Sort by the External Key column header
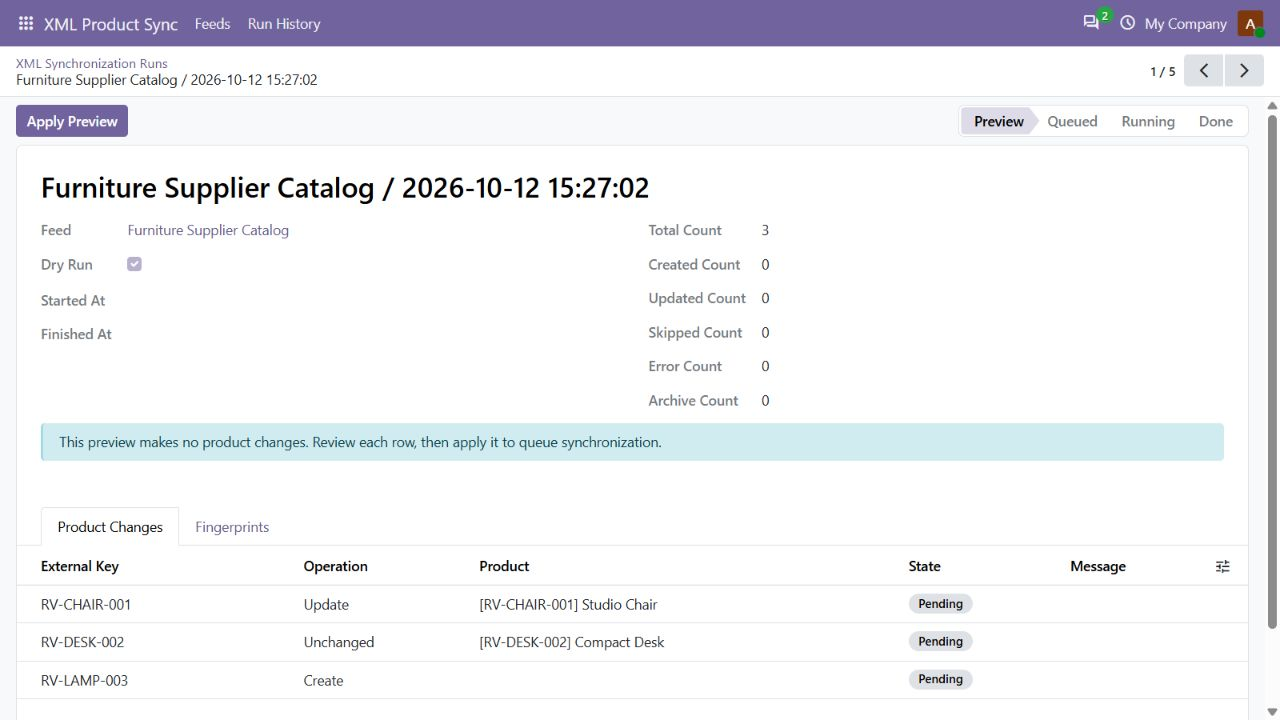Screen dimensions: 1280x720 (x=80, y=566)
